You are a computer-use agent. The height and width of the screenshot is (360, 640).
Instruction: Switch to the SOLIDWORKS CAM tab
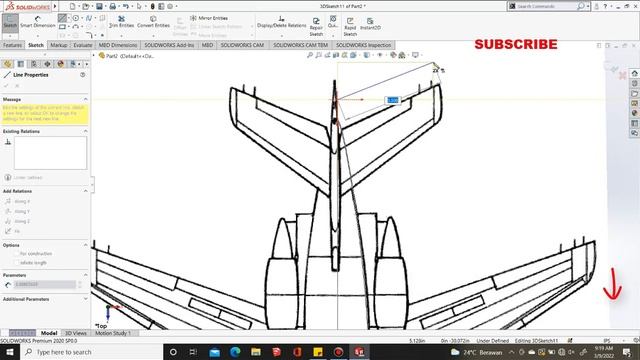click(x=242, y=45)
